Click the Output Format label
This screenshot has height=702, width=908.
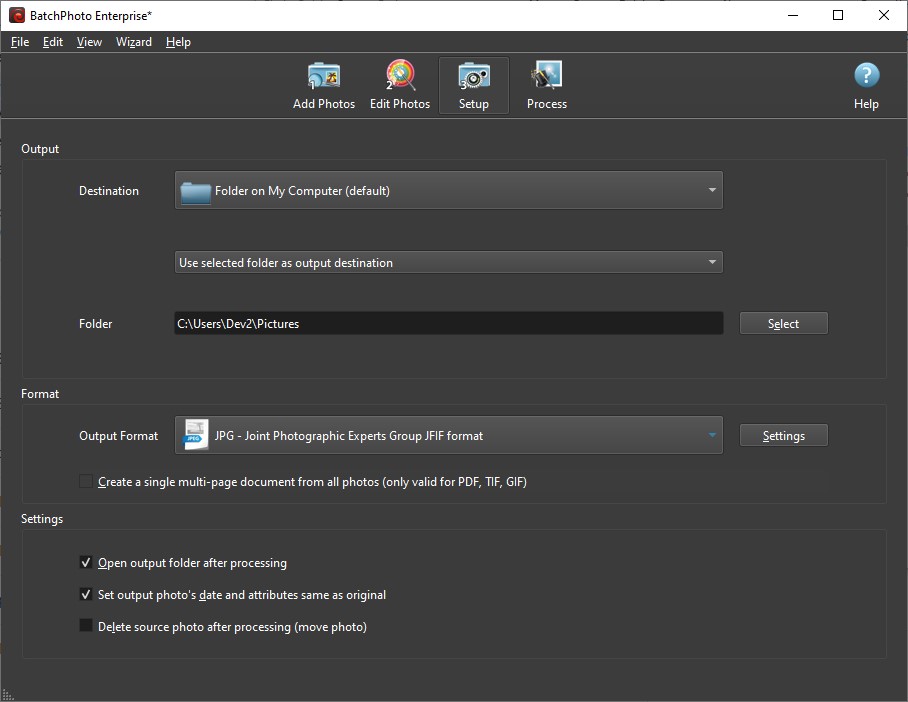pos(118,436)
